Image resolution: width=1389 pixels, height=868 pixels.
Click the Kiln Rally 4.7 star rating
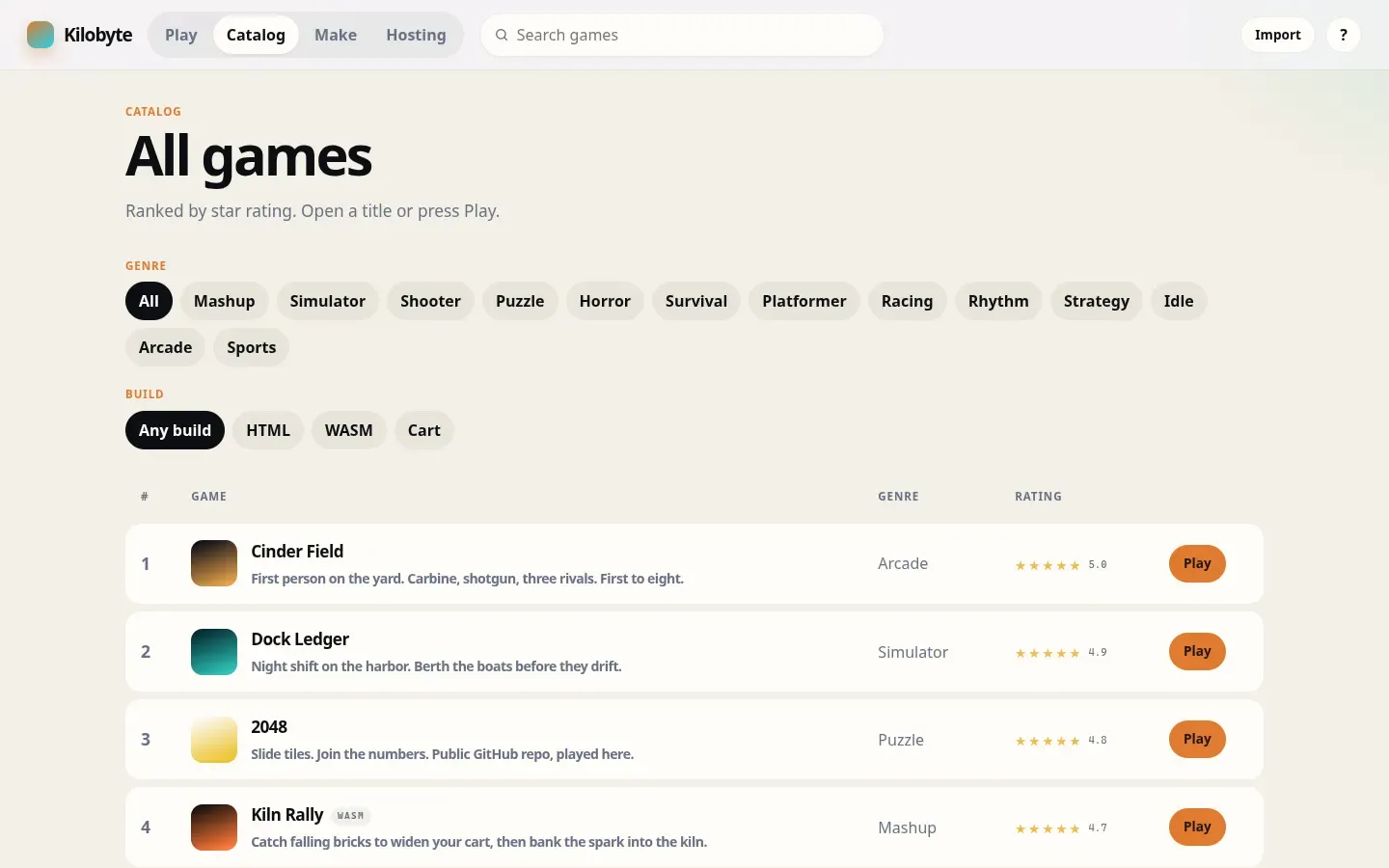point(1061,828)
